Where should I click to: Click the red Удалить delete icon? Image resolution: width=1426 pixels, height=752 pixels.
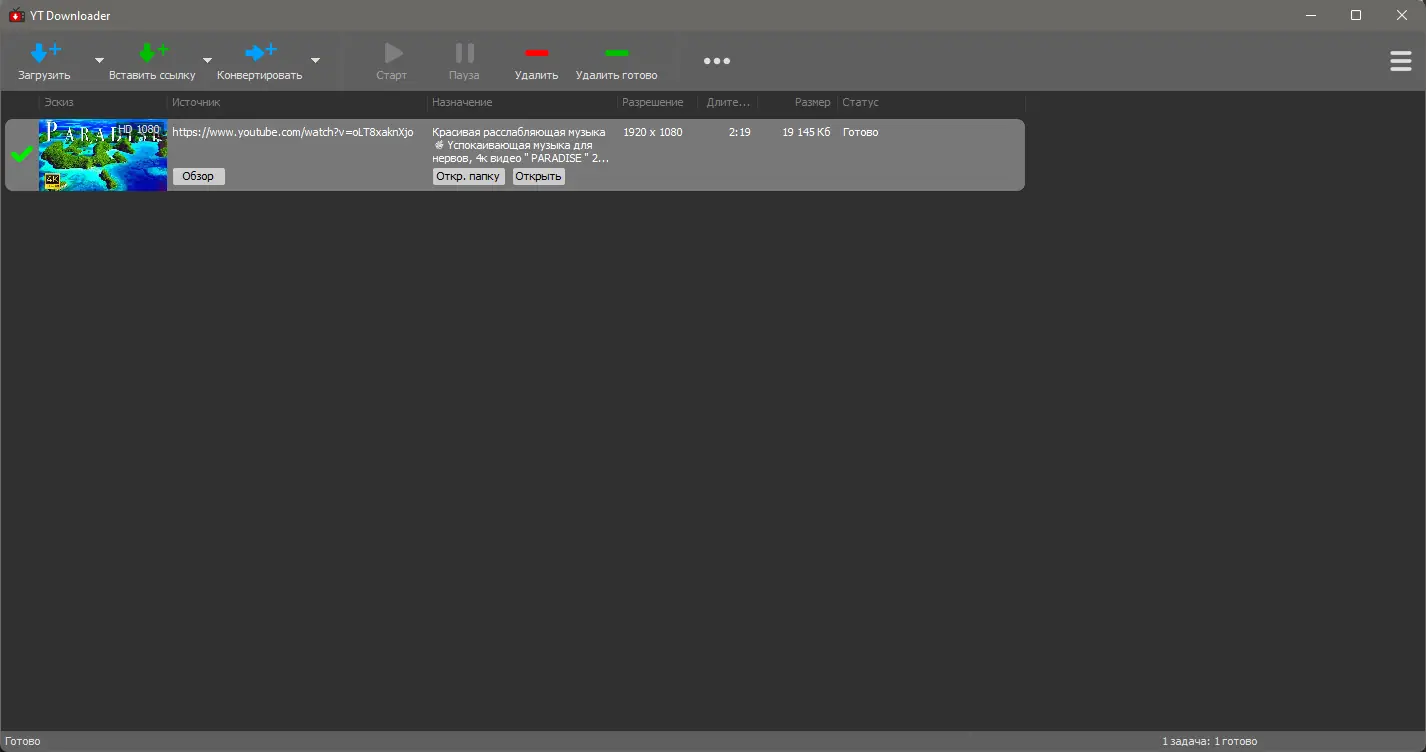click(536, 53)
